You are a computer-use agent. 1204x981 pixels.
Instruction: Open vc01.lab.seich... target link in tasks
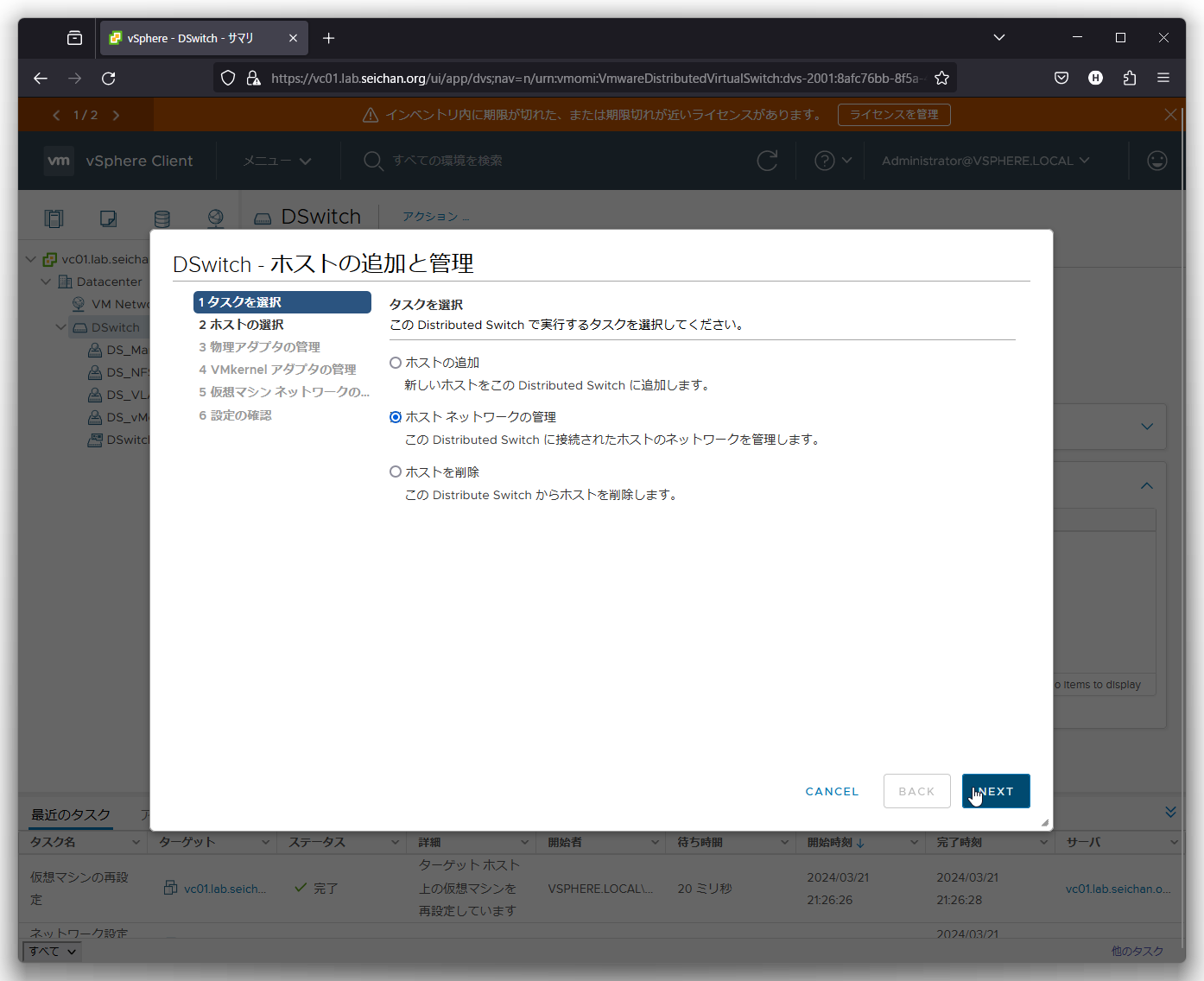[x=225, y=889]
